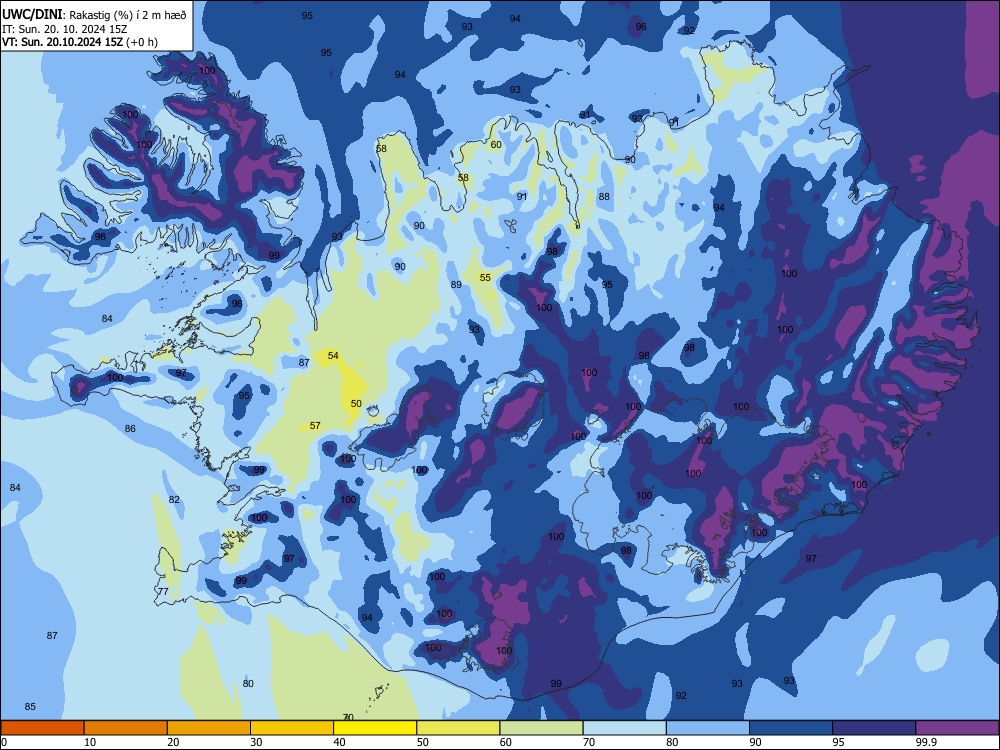Click the 30–40 legend color segment
The width and height of the screenshot is (1000, 750).
click(x=292, y=728)
